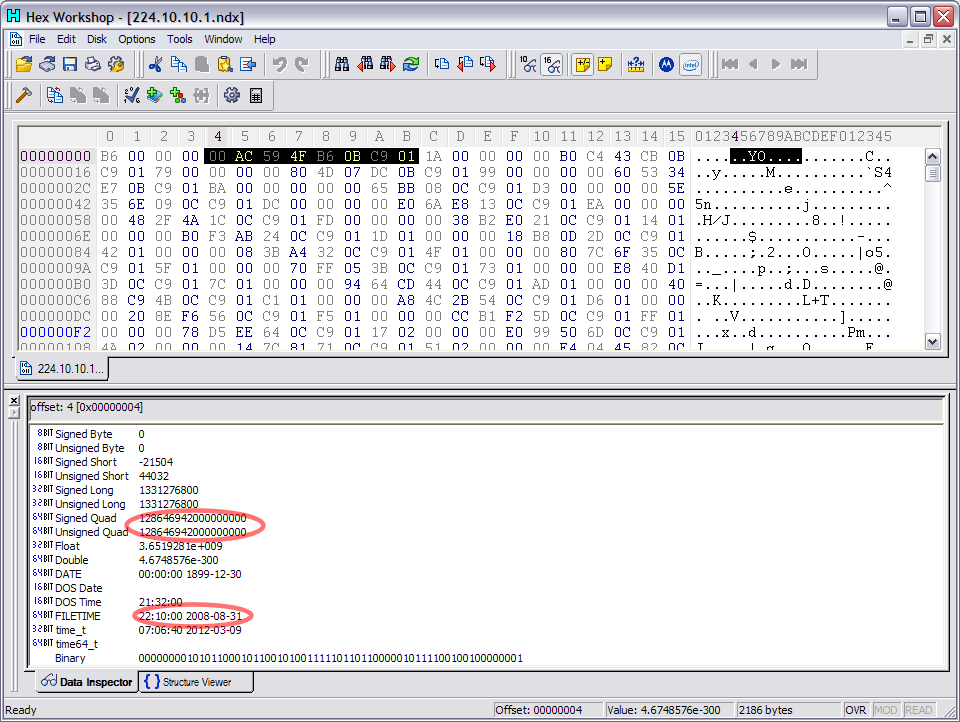
Task: Cut selection using the scissors icon
Action: 156,64
